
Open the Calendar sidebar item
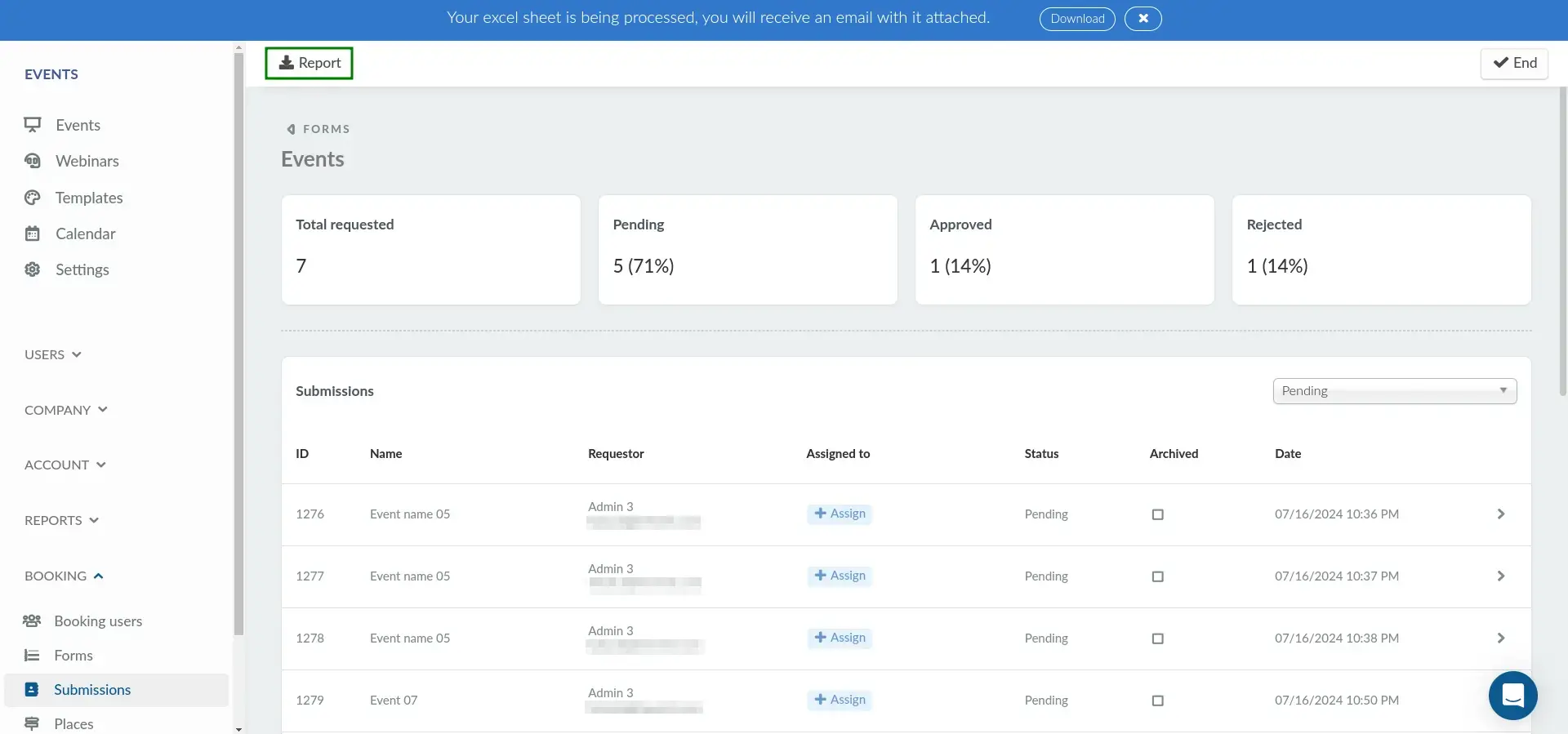[85, 234]
